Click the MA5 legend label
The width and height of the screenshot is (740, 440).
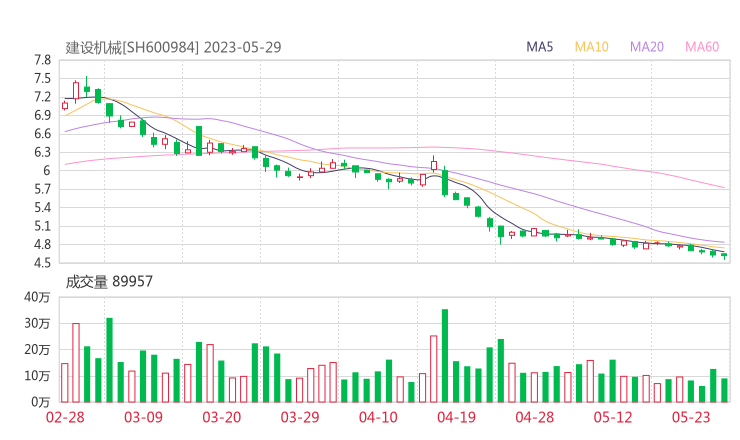539,47
